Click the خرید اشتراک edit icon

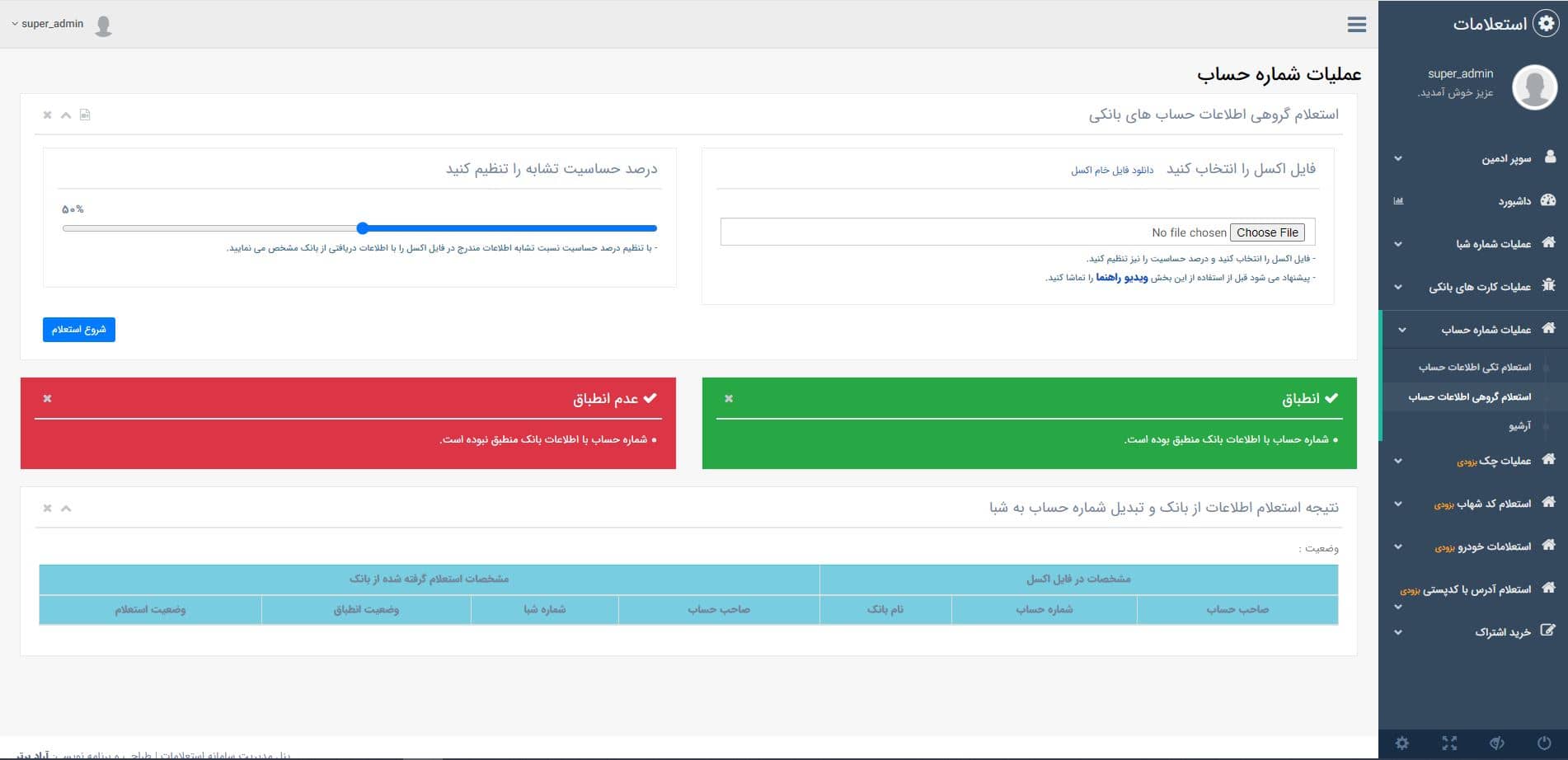pyautogui.click(x=1548, y=631)
